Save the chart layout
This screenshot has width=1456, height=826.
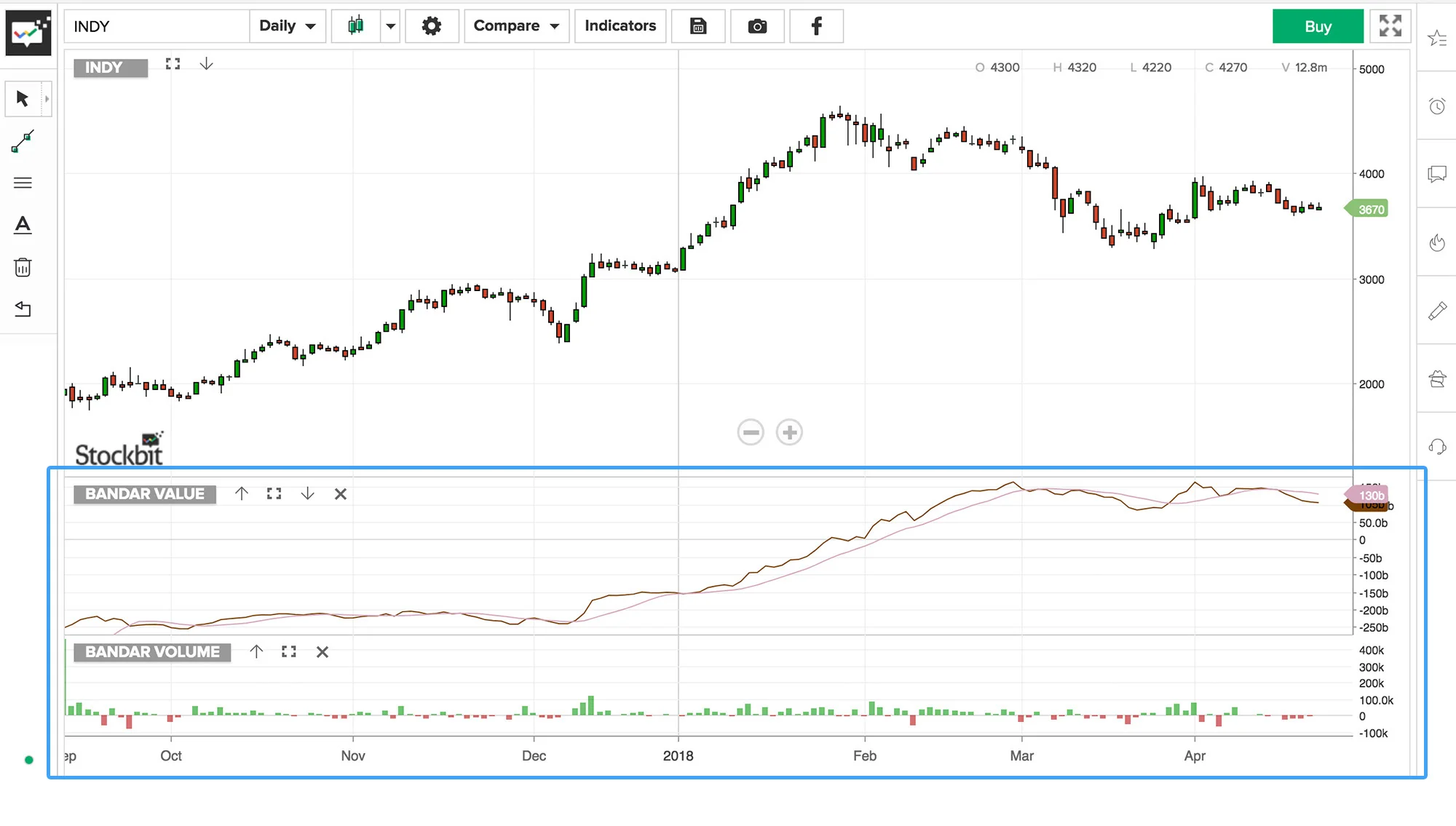coord(698,26)
